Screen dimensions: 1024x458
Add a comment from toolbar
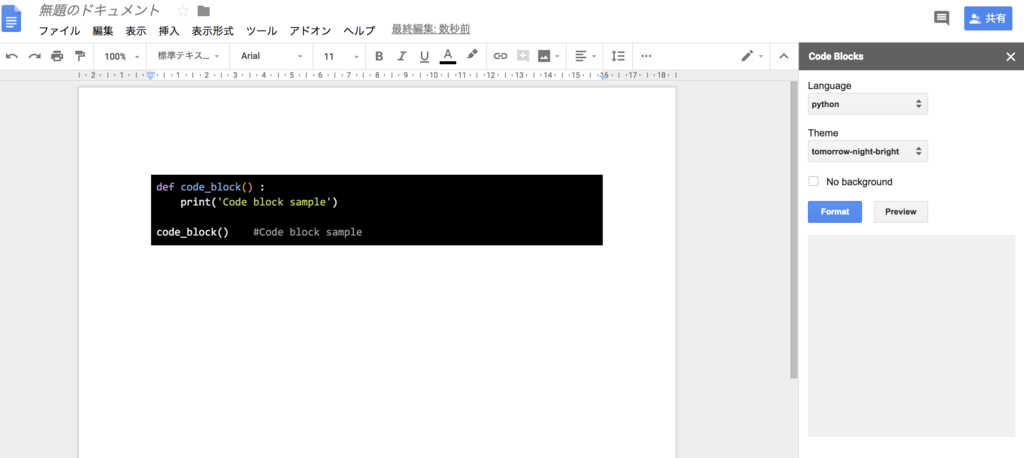point(522,56)
